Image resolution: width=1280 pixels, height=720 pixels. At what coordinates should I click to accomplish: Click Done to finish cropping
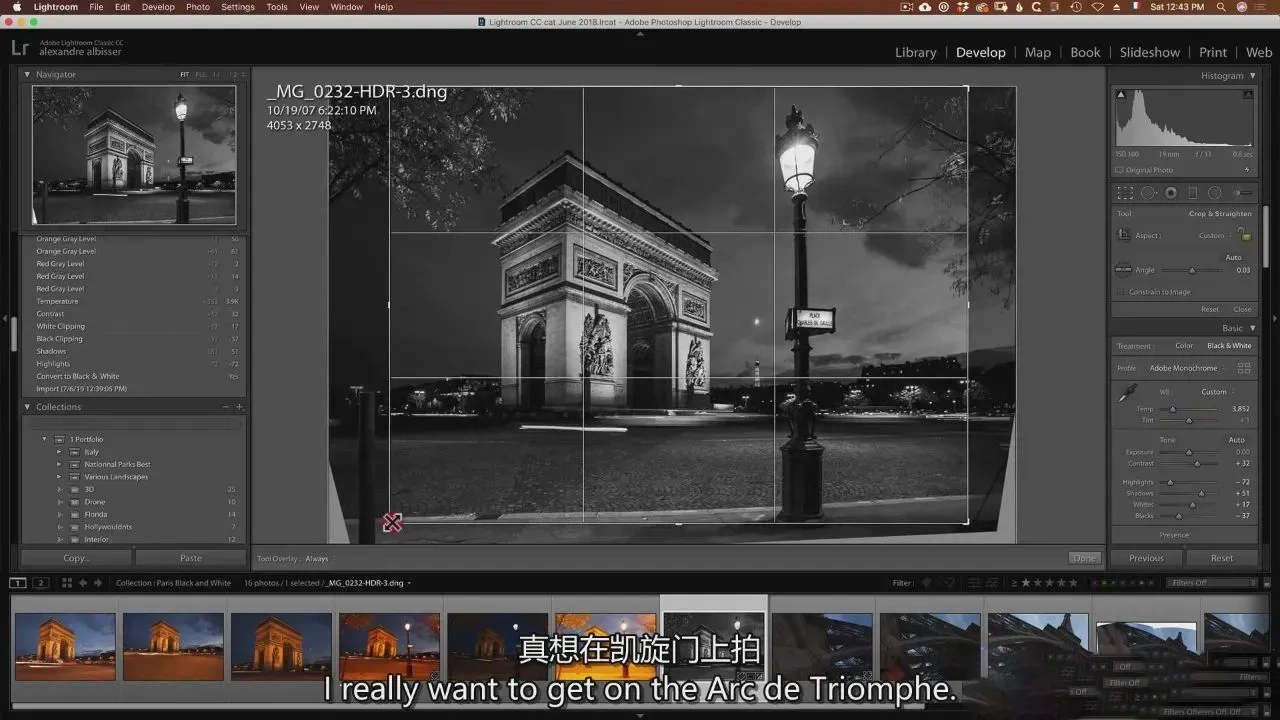1084,558
